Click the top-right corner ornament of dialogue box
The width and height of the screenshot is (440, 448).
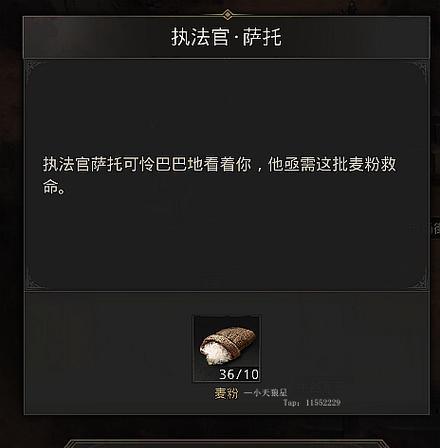click(x=419, y=69)
